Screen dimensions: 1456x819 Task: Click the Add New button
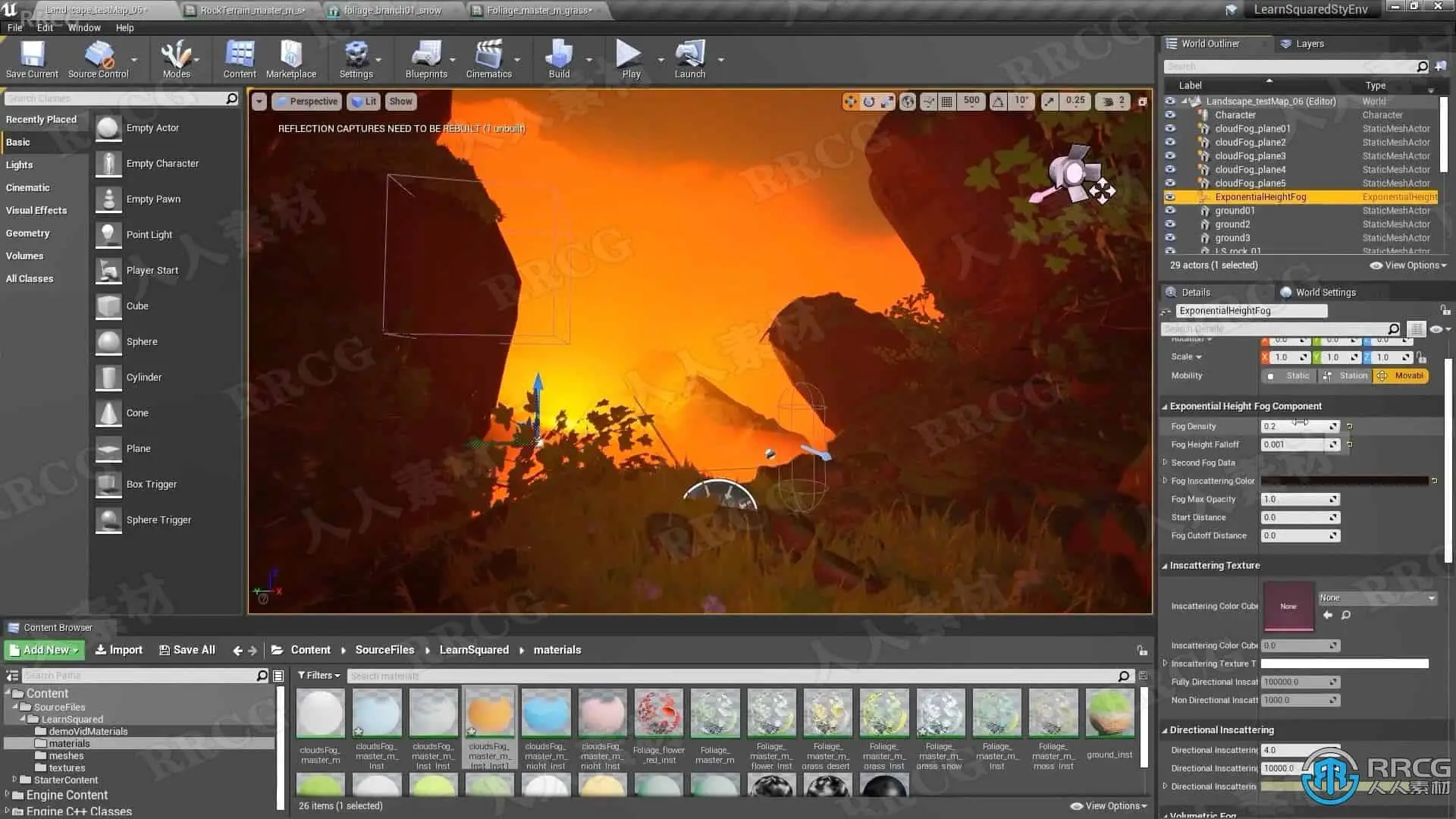pyautogui.click(x=44, y=651)
